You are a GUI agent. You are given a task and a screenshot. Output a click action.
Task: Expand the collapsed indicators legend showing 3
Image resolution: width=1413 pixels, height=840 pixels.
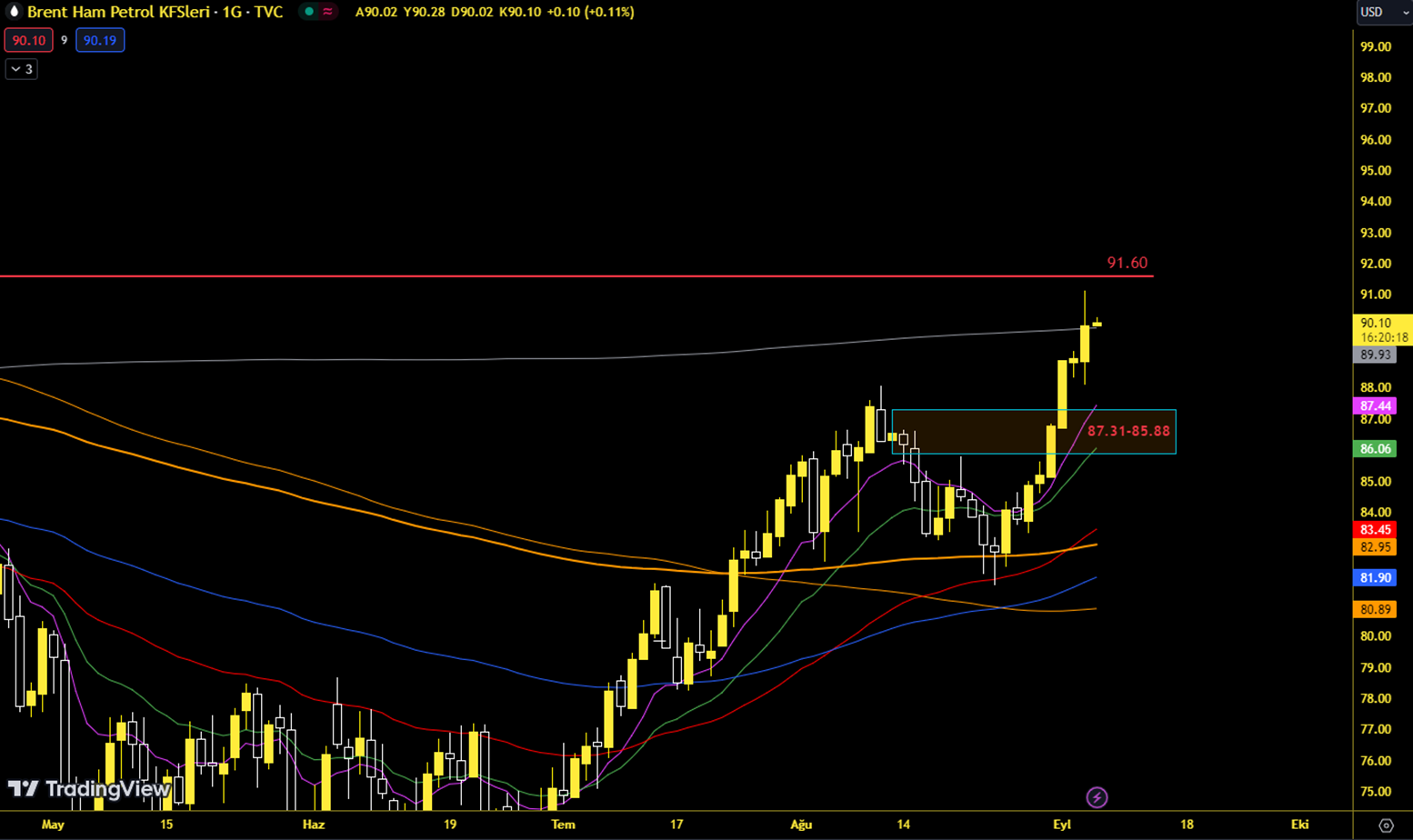point(22,69)
